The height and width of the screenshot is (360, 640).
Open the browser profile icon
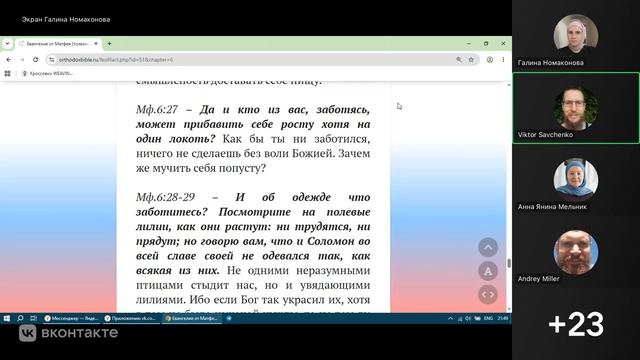490,60
